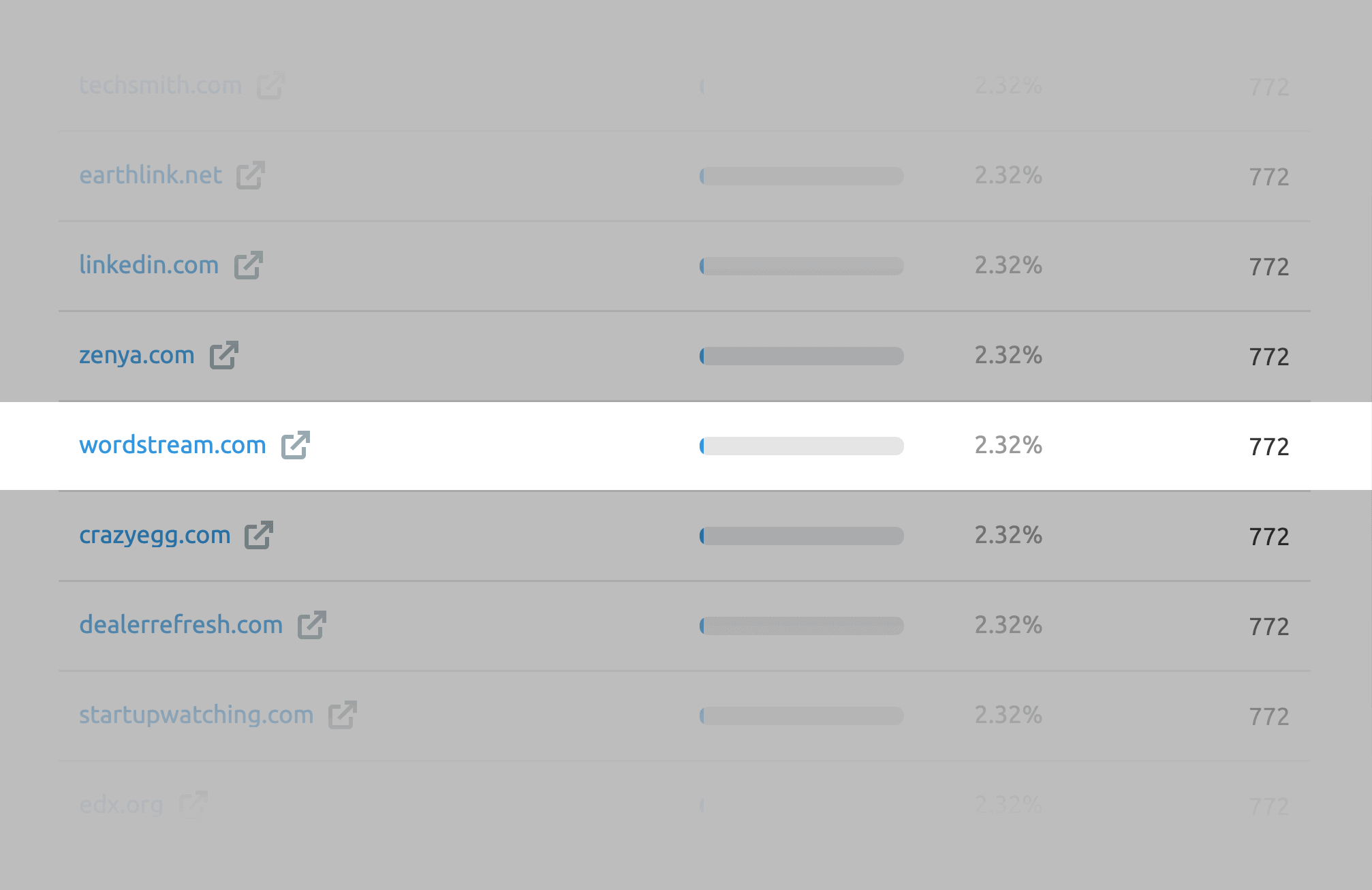1372x890 pixels.
Task: Click the edx.org domain link
Action: (121, 805)
